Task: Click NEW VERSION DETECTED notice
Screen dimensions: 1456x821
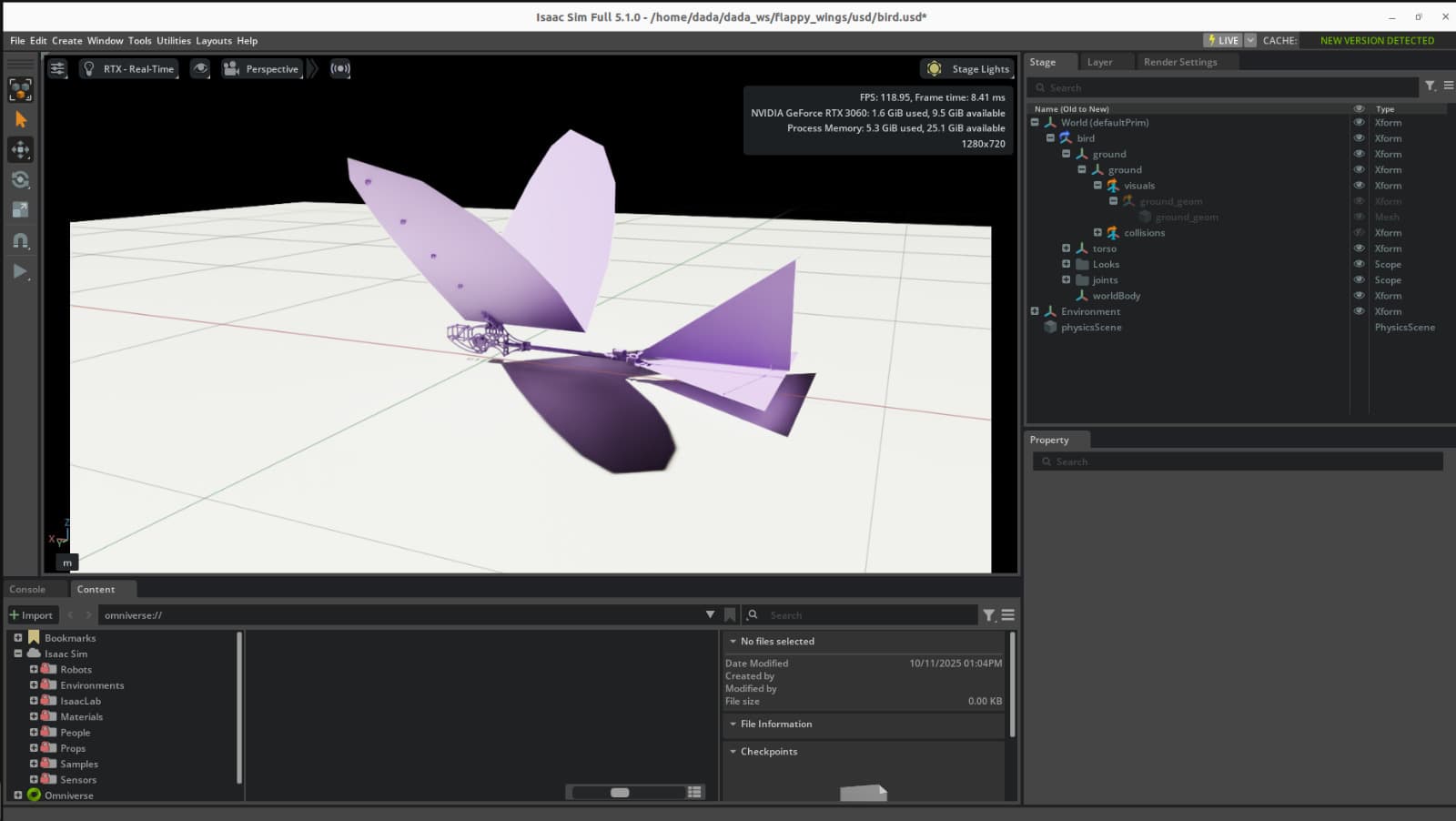Action: click(1377, 41)
